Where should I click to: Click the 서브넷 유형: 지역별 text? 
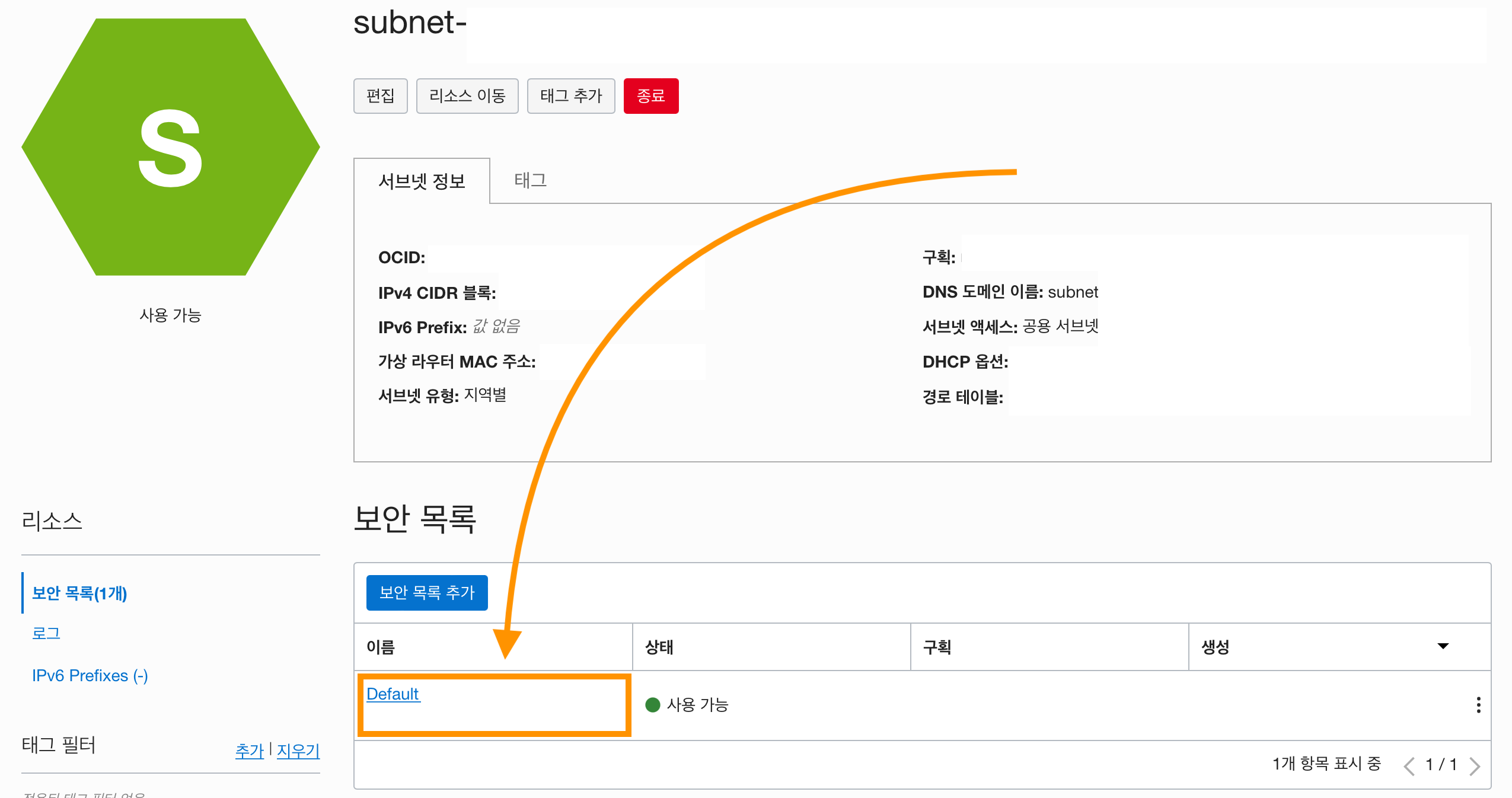coord(442,395)
